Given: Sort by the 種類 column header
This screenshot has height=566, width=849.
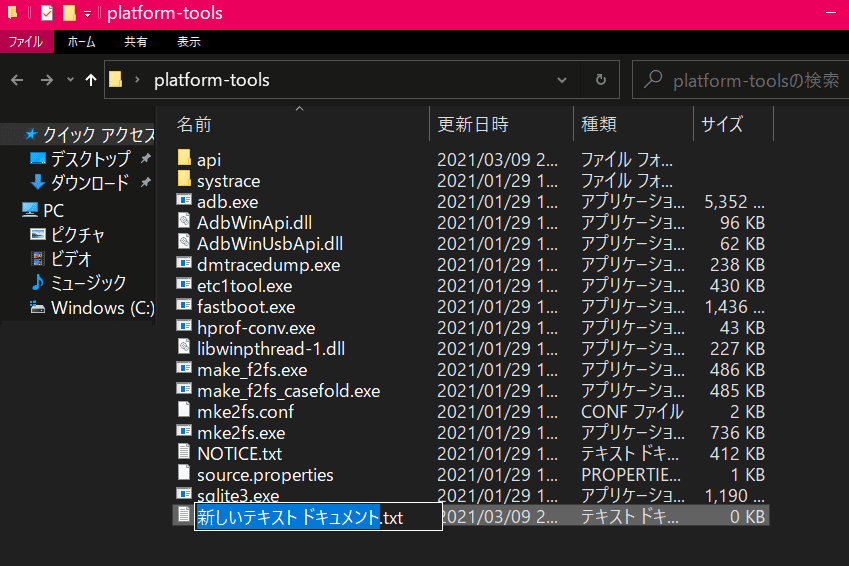Looking at the screenshot, I should pyautogui.click(x=599, y=125).
